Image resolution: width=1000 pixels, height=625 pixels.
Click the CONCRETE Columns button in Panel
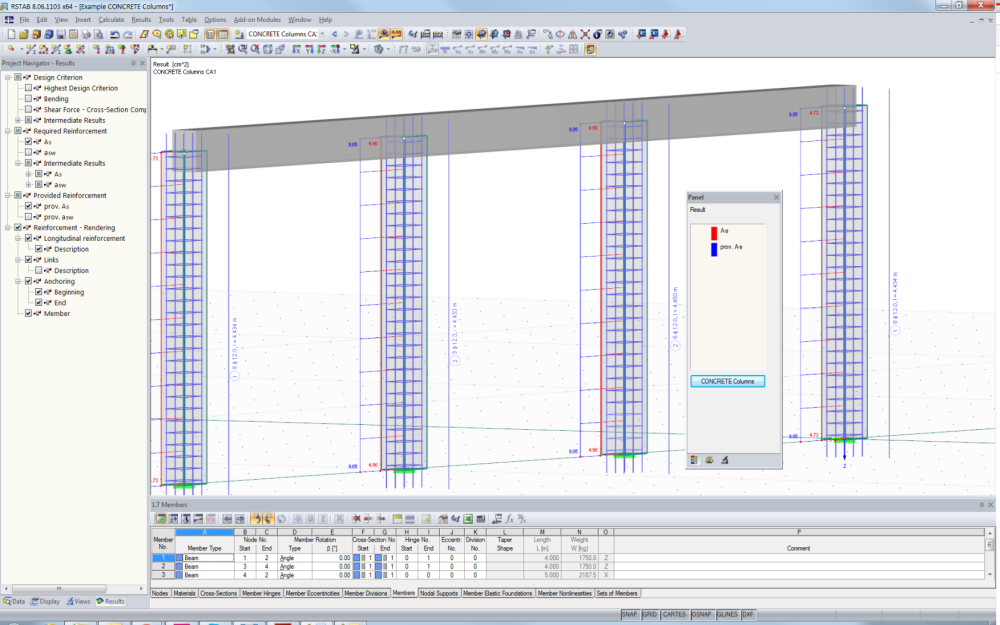728,381
